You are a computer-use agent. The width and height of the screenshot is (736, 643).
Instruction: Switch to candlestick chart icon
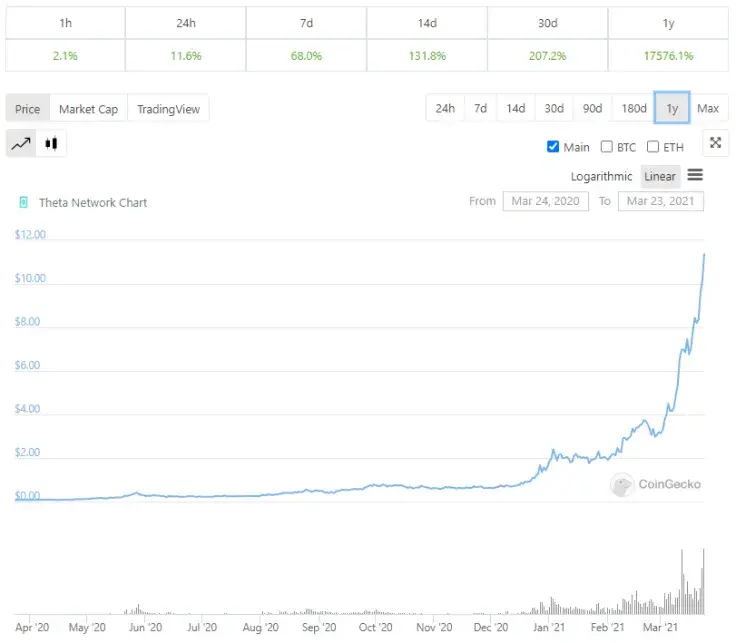[x=51, y=144]
